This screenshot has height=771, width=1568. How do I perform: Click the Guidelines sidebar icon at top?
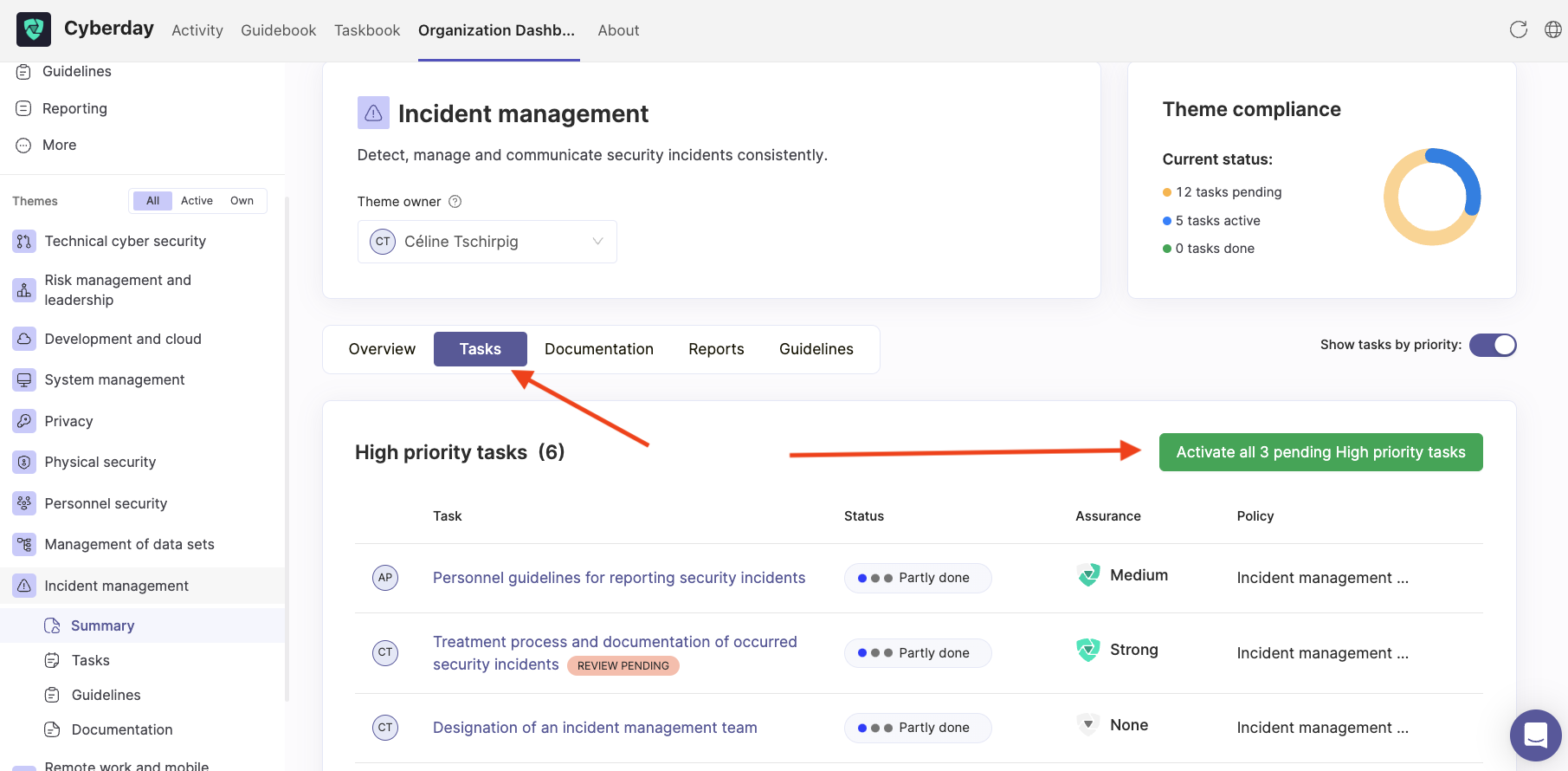point(24,71)
